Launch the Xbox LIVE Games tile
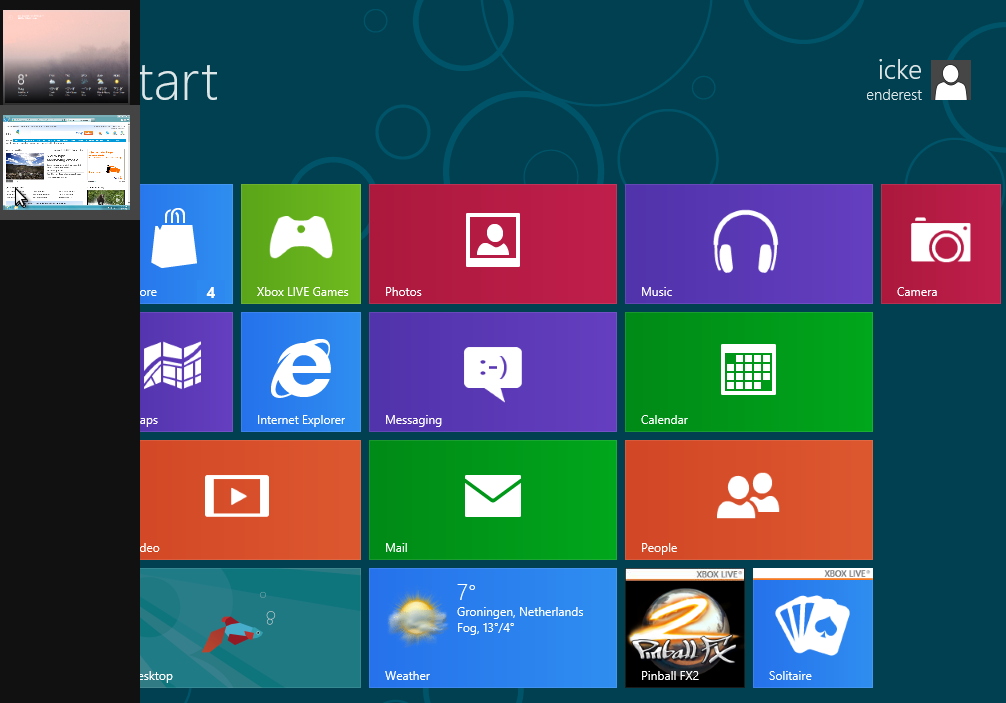The height and width of the screenshot is (703, 1006). (301, 243)
